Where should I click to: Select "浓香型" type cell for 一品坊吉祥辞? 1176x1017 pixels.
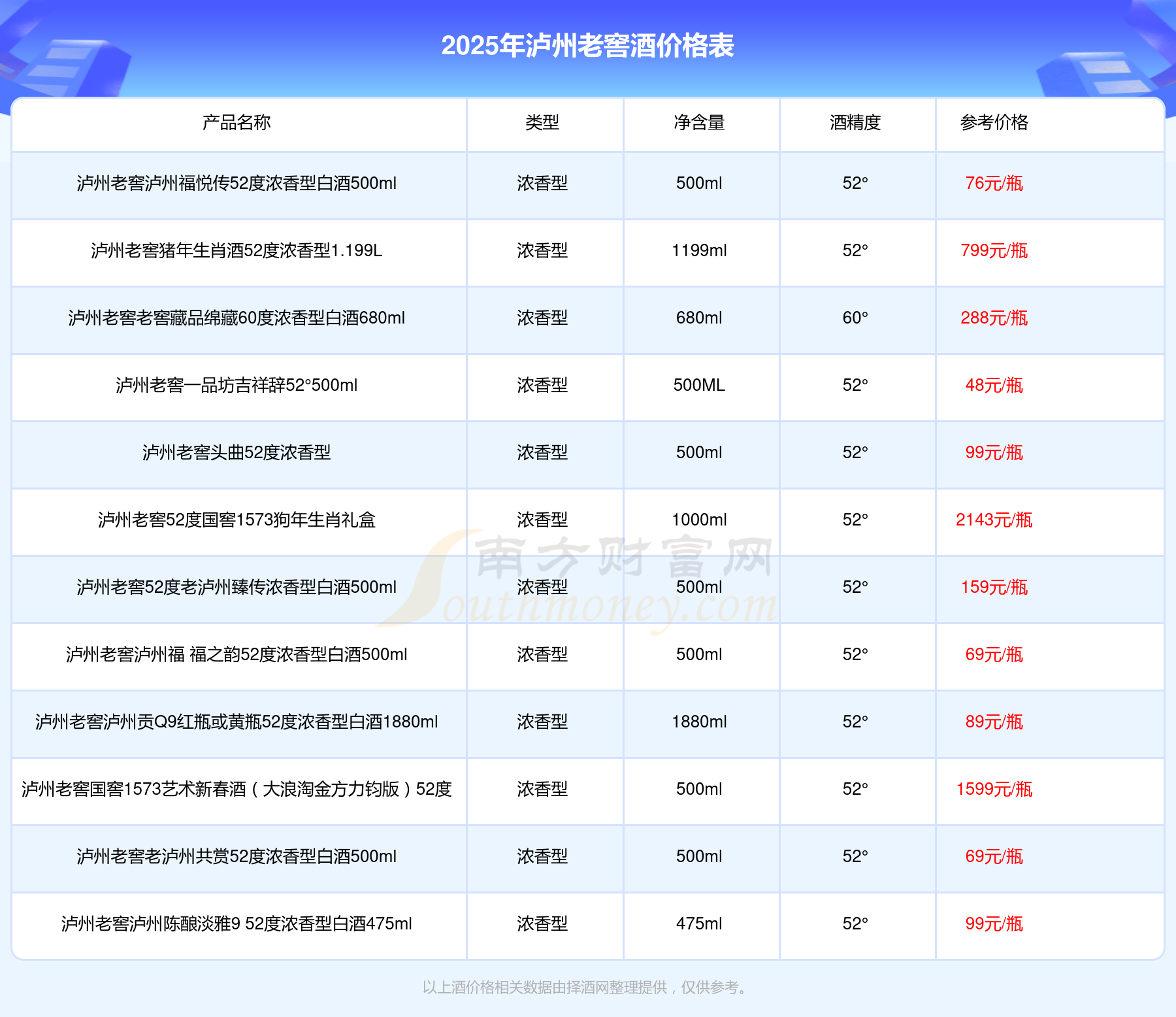click(x=542, y=385)
